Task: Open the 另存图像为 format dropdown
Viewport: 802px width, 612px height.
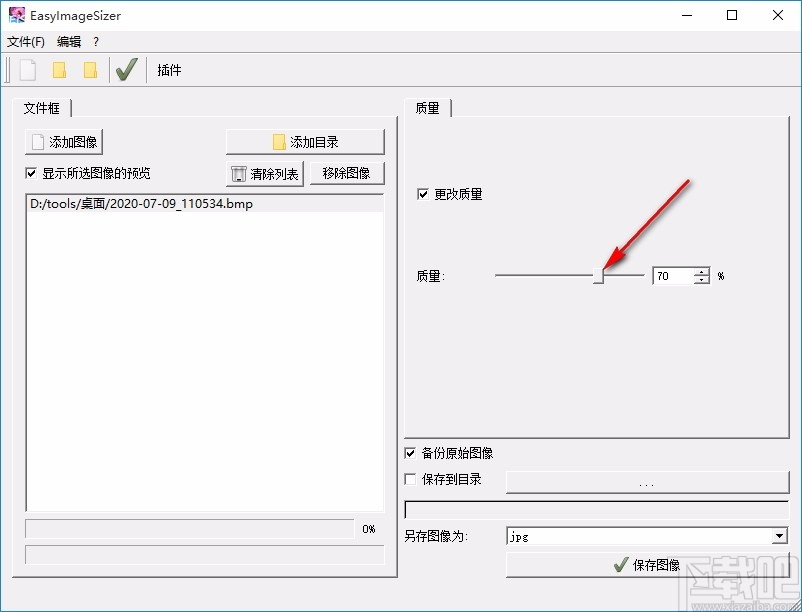Action: 778,536
